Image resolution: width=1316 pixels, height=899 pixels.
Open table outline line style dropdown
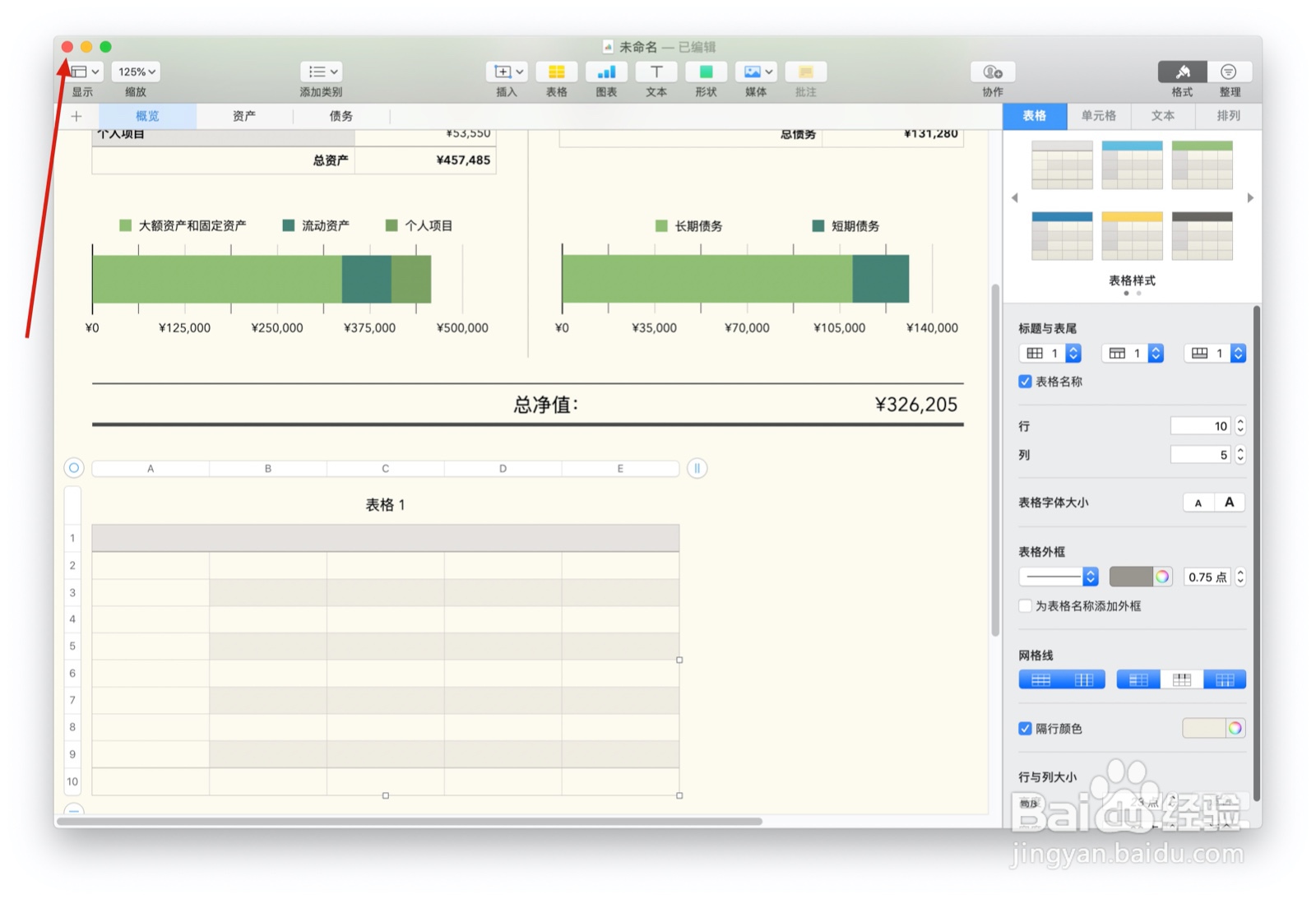[x=1059, y=577]
